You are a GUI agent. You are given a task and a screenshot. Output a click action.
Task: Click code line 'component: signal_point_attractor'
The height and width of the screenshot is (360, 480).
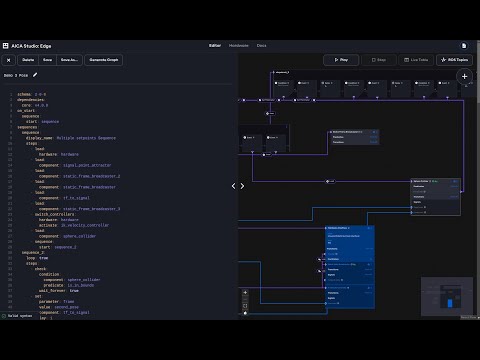75,165
